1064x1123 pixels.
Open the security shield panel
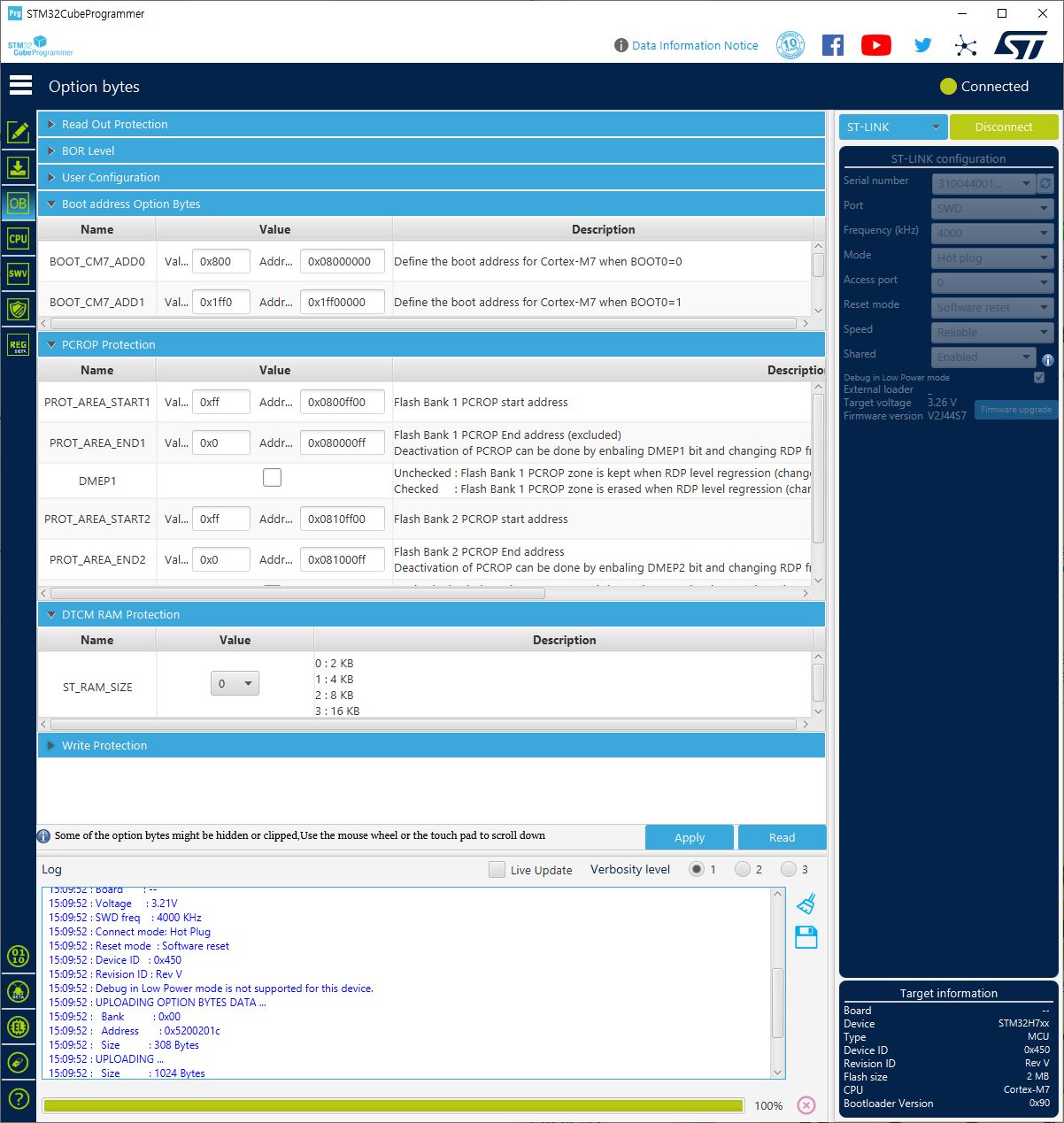19,308
